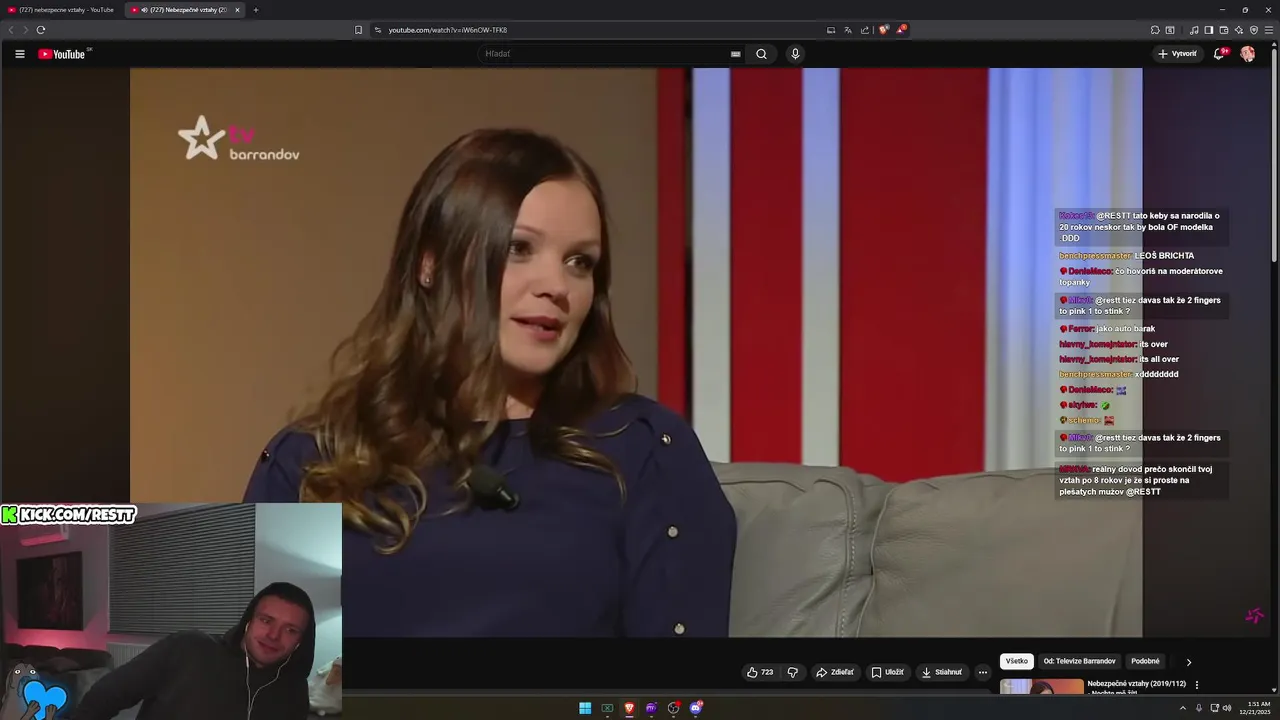Open the on-screen keyboard in search box
This screenshot has height=720, width=1280.
pos(736,54)
